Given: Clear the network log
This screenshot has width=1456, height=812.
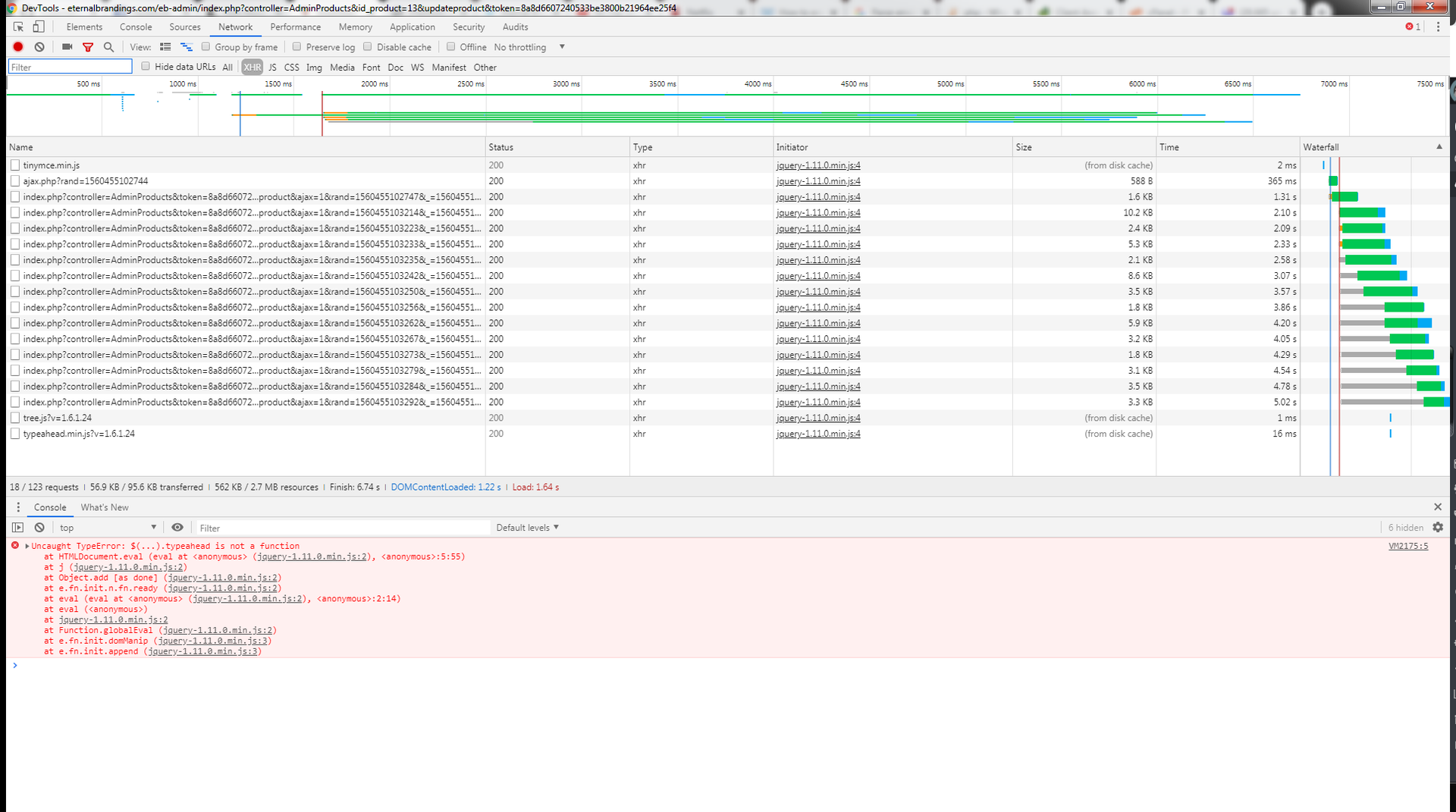Looking at the screenshot, I should click(x=39, y=47).
